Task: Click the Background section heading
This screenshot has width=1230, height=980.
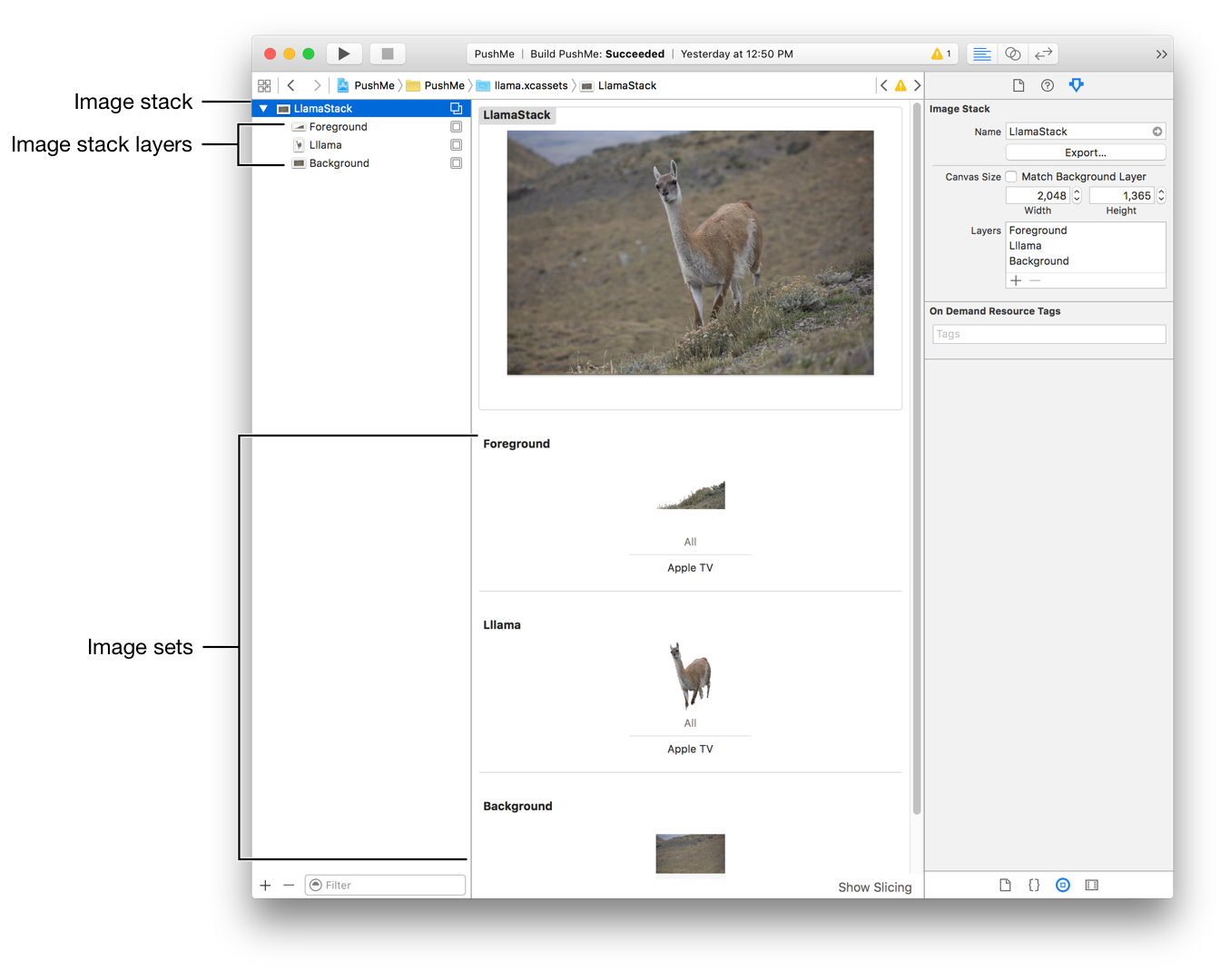Action: point(517,807)
